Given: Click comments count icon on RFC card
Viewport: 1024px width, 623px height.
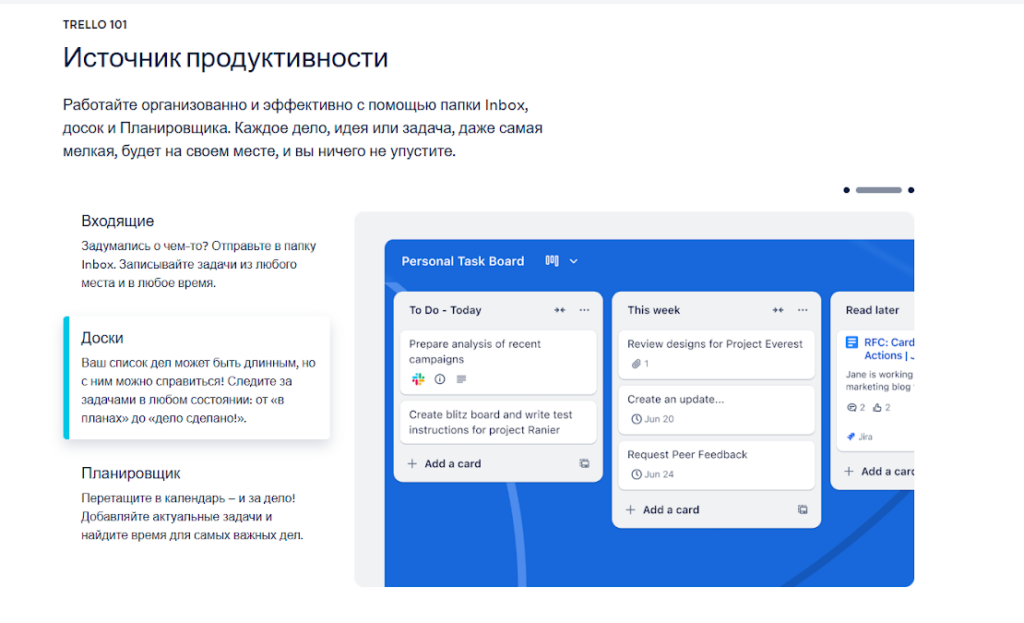Looking at the screenshot, I should (x=851, y=407).
